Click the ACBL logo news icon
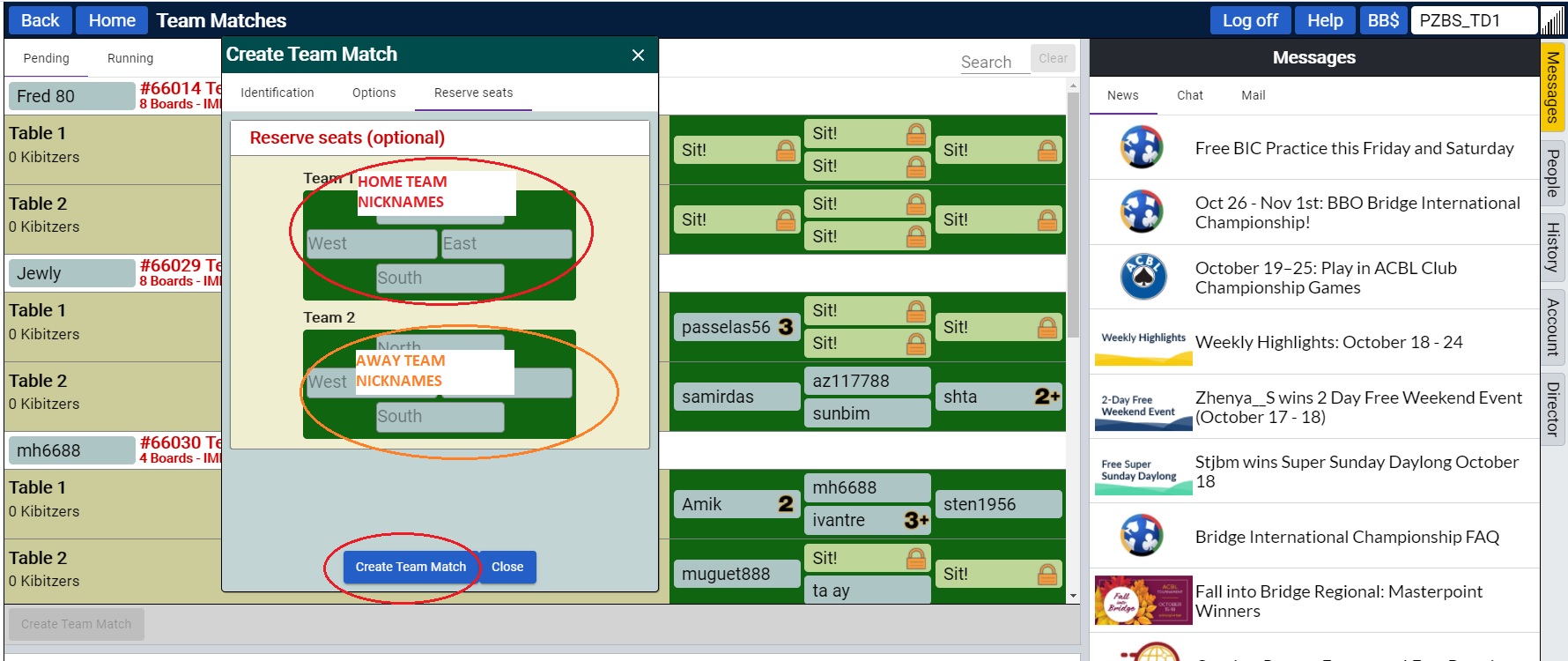The image size is (1568, 661). pyautogui.click(x=1142, y=277)
